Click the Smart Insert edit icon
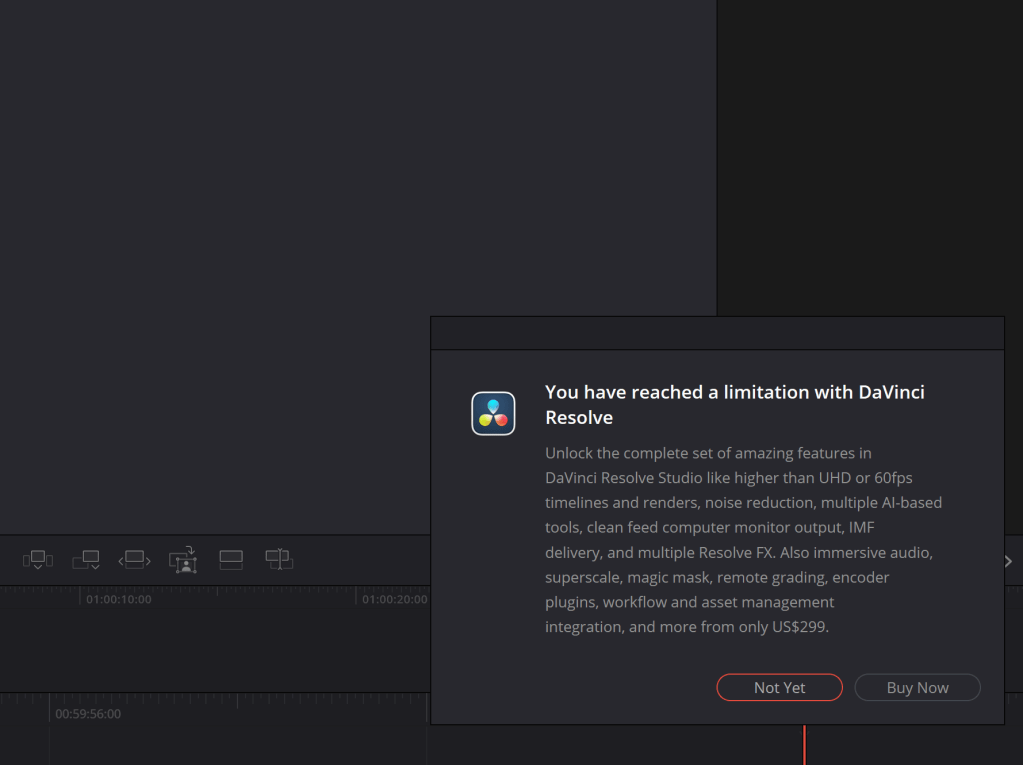This screenshot has height=765, width=1023. tap(38, 560)
